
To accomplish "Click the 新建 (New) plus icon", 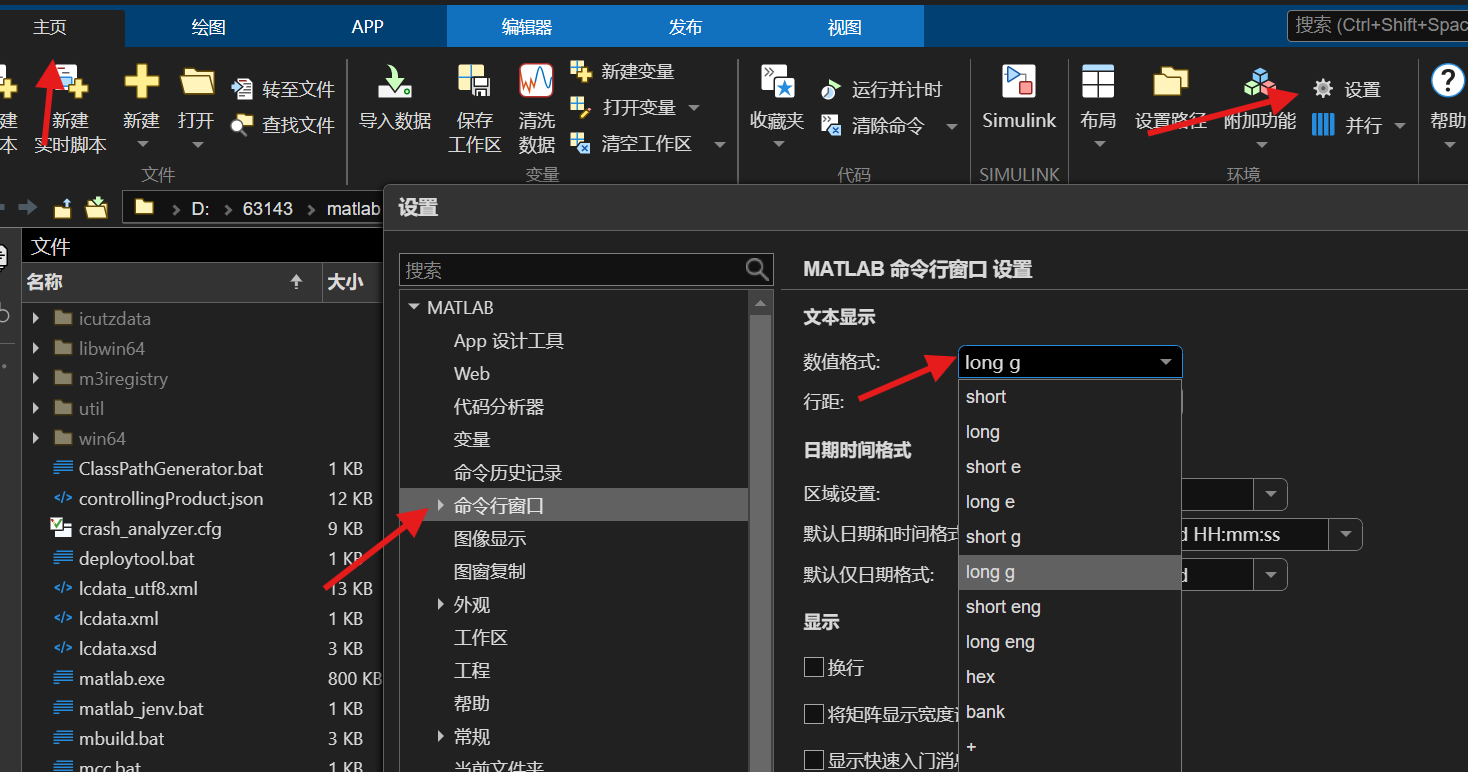I will click(x=141, y=81).
